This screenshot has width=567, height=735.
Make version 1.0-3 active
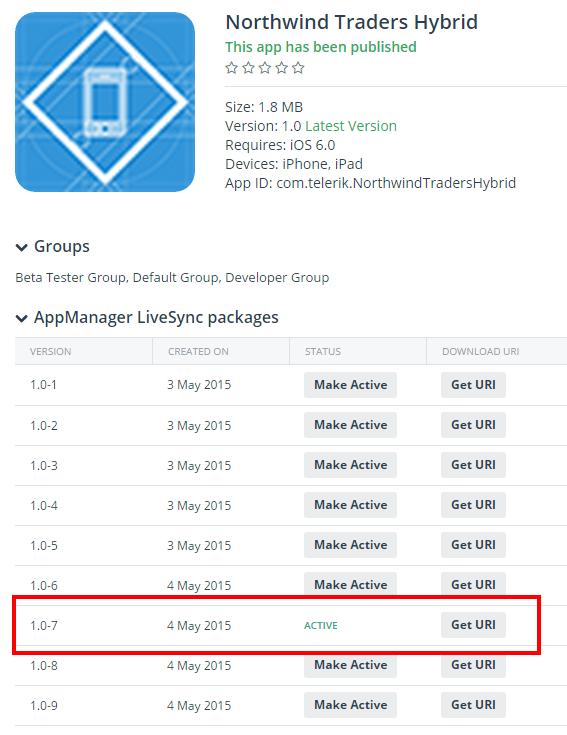(x=351, y=465)
